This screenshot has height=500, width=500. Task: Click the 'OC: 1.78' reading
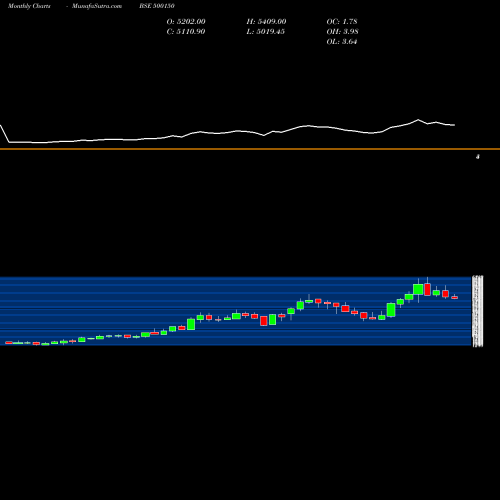(342, 22)
